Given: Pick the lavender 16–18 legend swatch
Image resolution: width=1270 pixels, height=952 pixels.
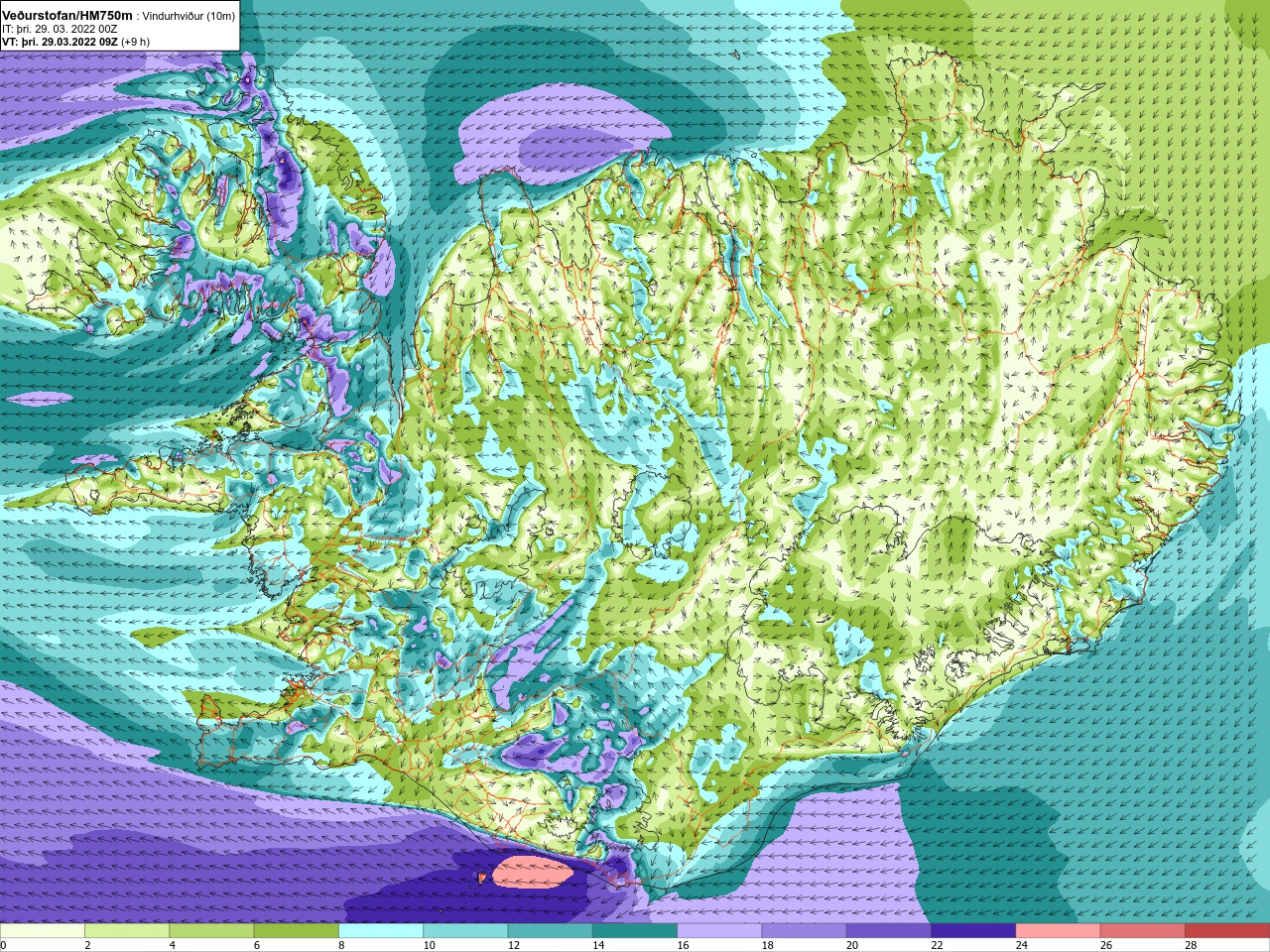Looking at the screenshot, I should [719, 931].
